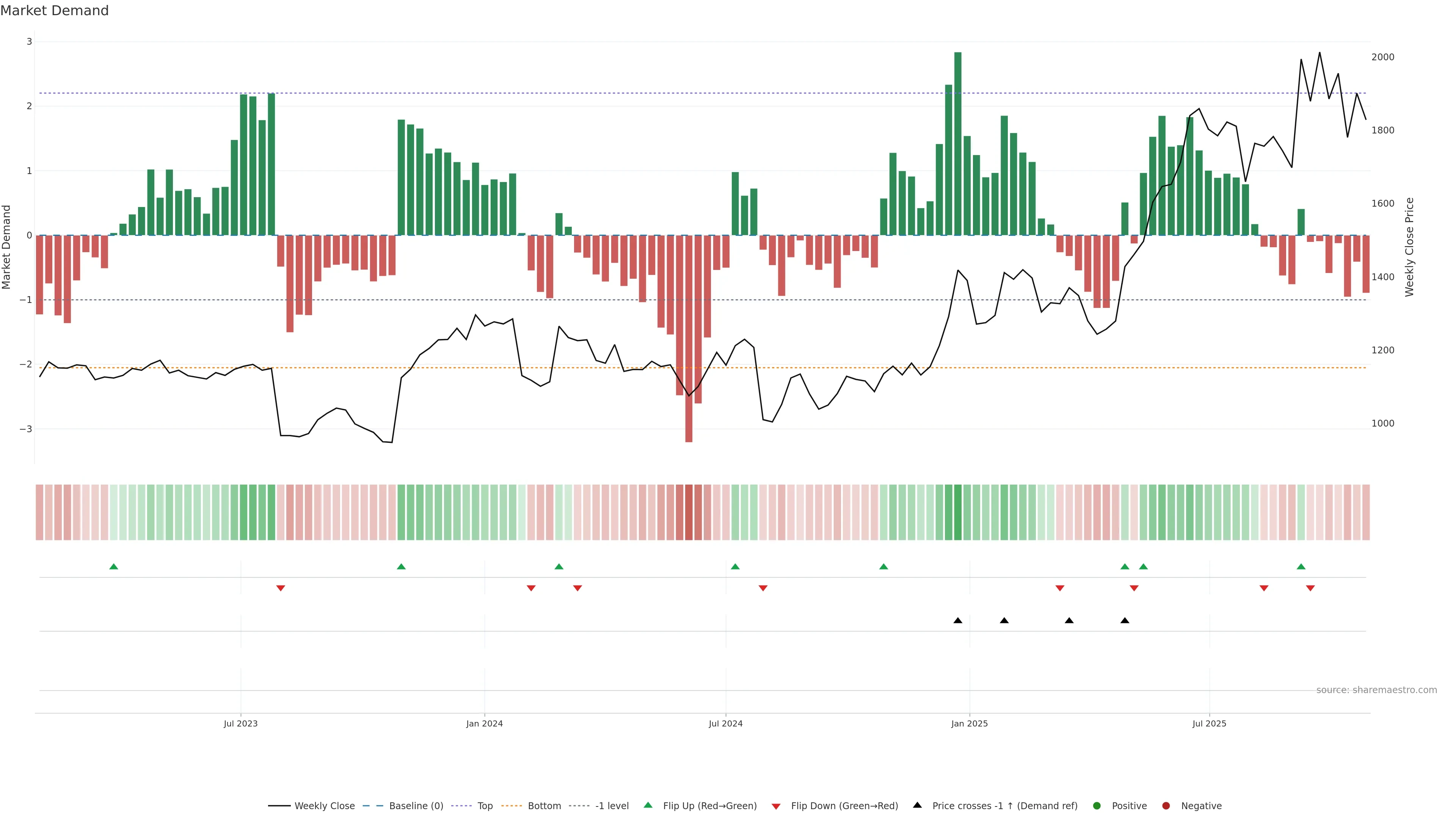Hide the Top dotted line legend item
The image size is (1456, 819).
pyautogui.click(x=485, y=806)
